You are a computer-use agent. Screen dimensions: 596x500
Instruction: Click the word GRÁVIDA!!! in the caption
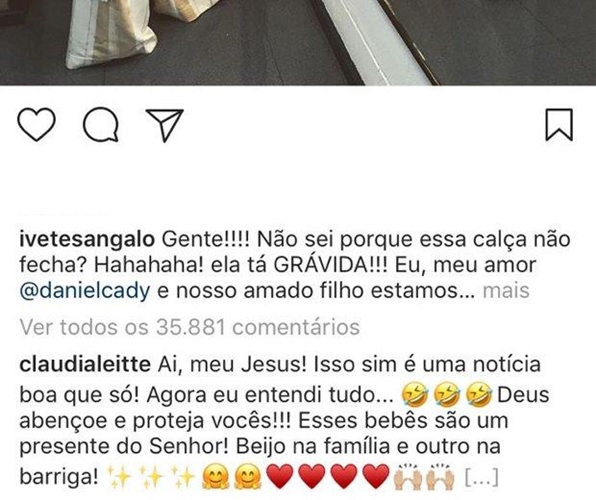pos(330,265)
